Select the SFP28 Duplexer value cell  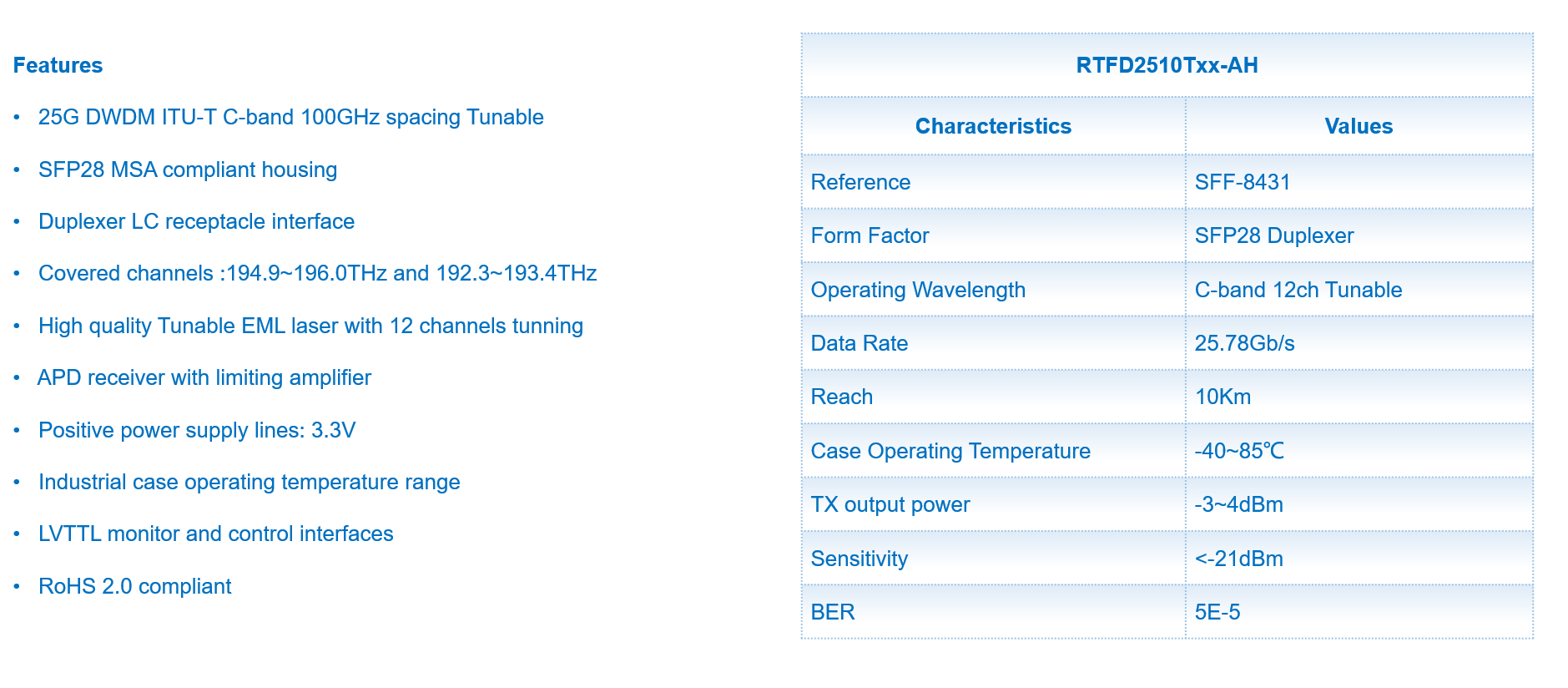pyautogui.click(x=1273, y=235)
